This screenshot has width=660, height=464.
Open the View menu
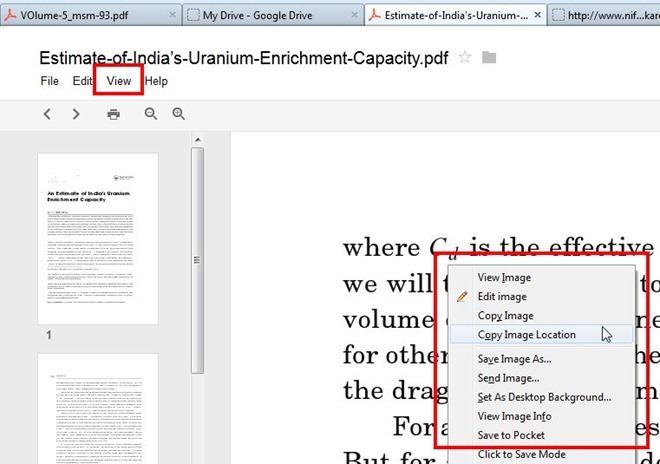click(x=119, y=81)
